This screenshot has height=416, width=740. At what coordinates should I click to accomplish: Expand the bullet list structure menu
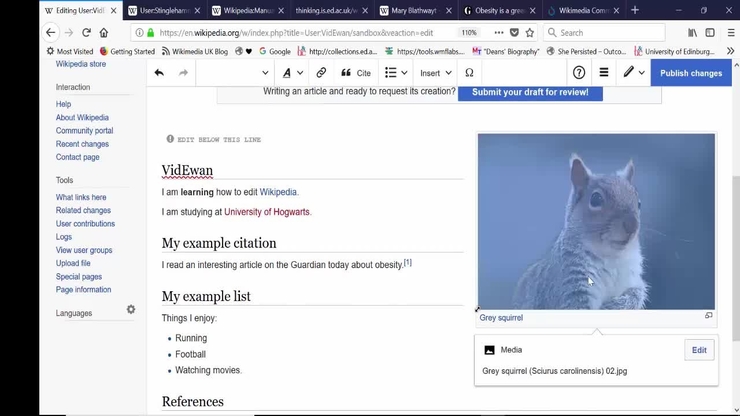396,73
